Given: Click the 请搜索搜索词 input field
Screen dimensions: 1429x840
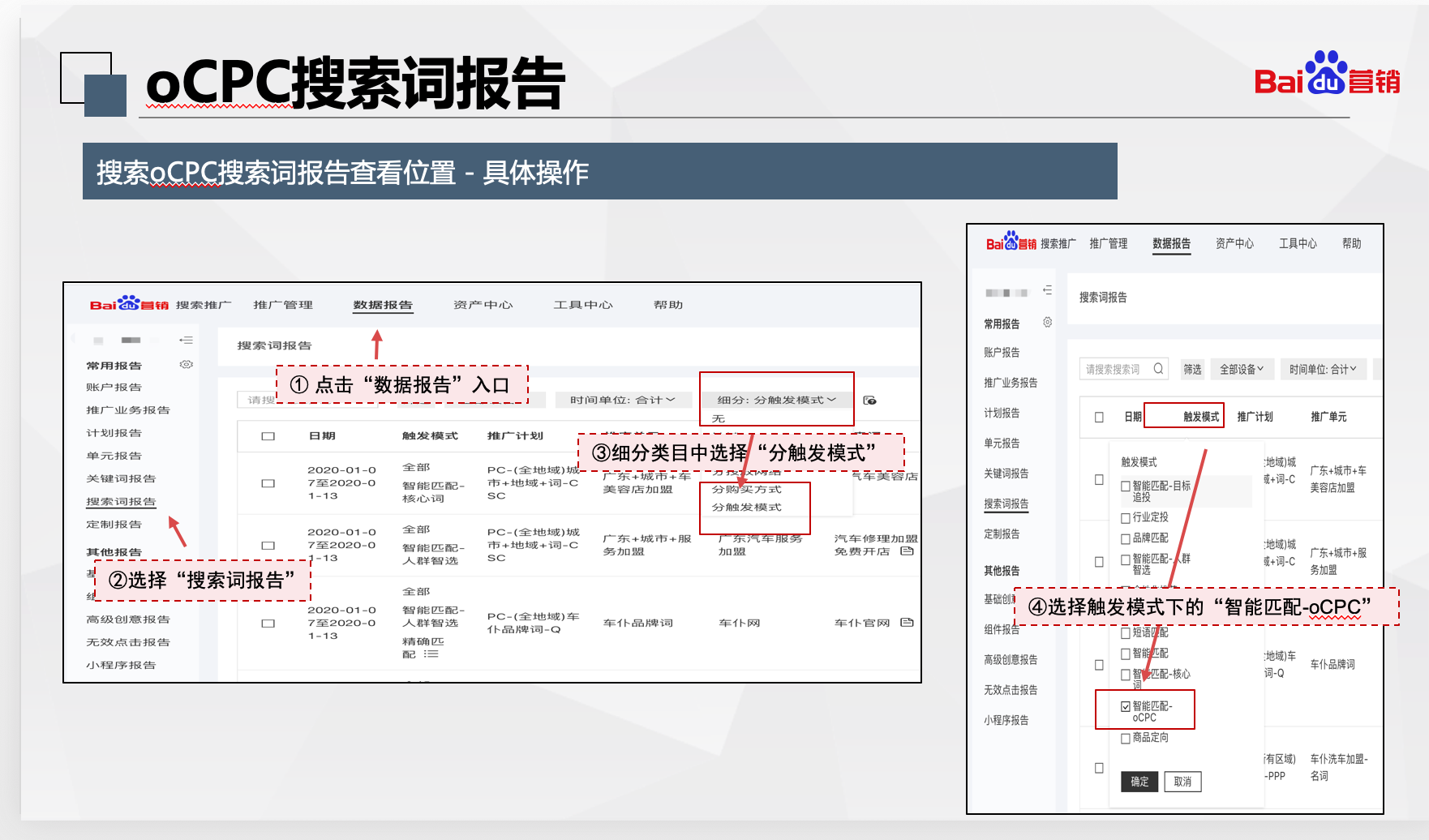Looking at the screenshot, I should click(x=1115, y=369).
